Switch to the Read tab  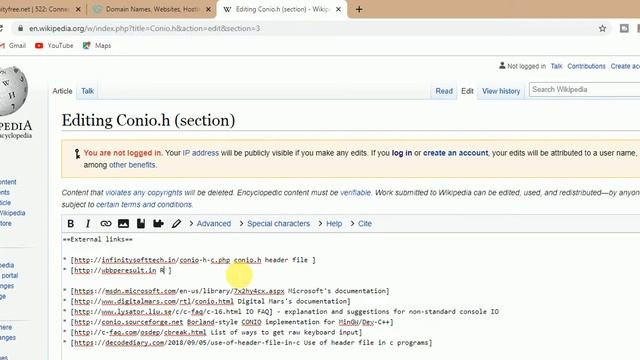pyautogui.click(x=444, y=91)
